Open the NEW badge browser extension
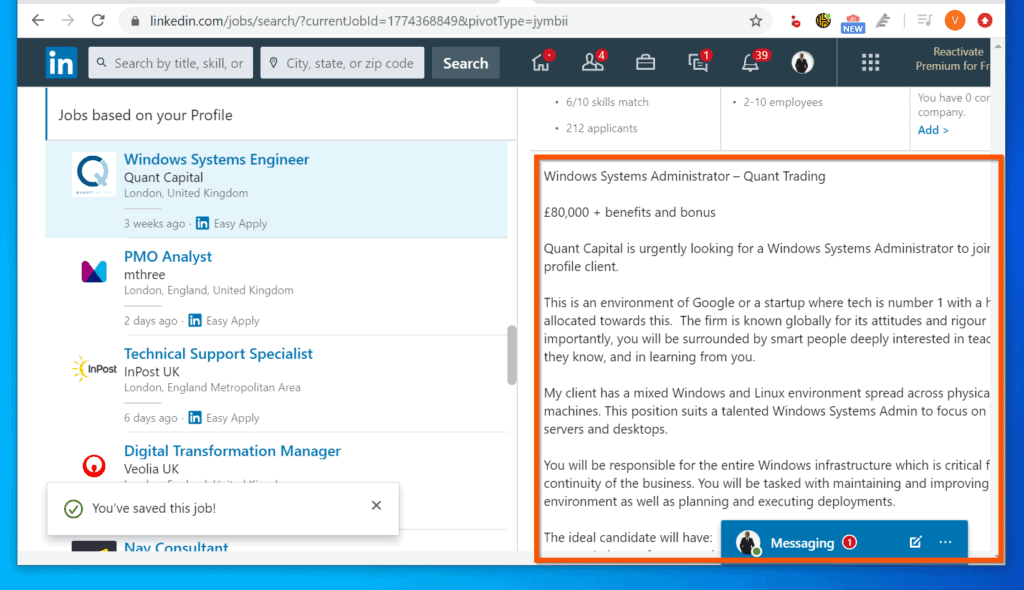This screenshot has width=1024, height=590. [852, 23]
